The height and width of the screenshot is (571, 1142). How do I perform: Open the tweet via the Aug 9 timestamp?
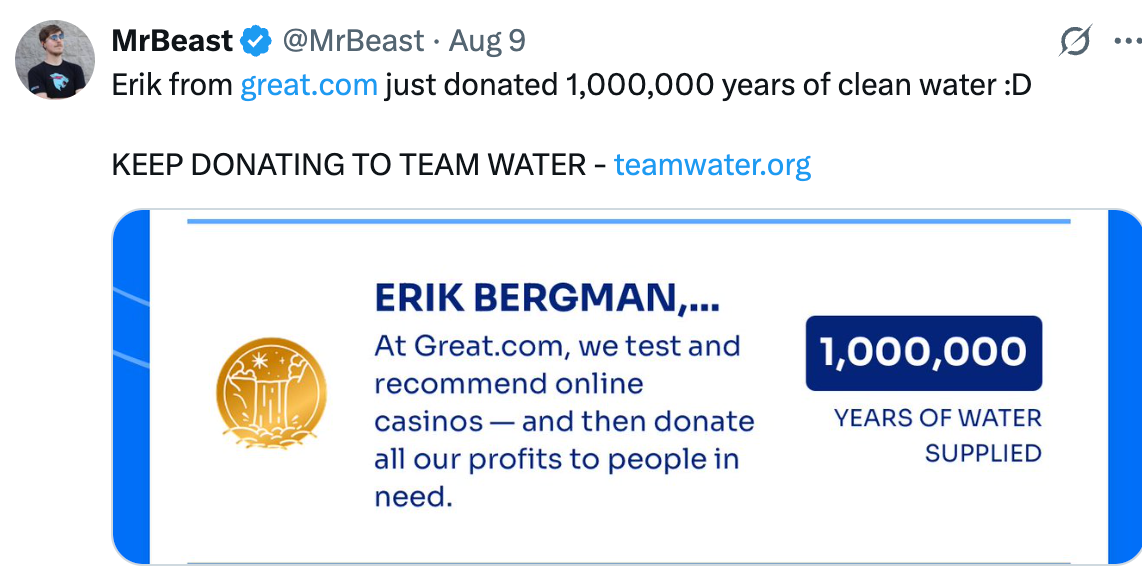(x=487, y=41)
